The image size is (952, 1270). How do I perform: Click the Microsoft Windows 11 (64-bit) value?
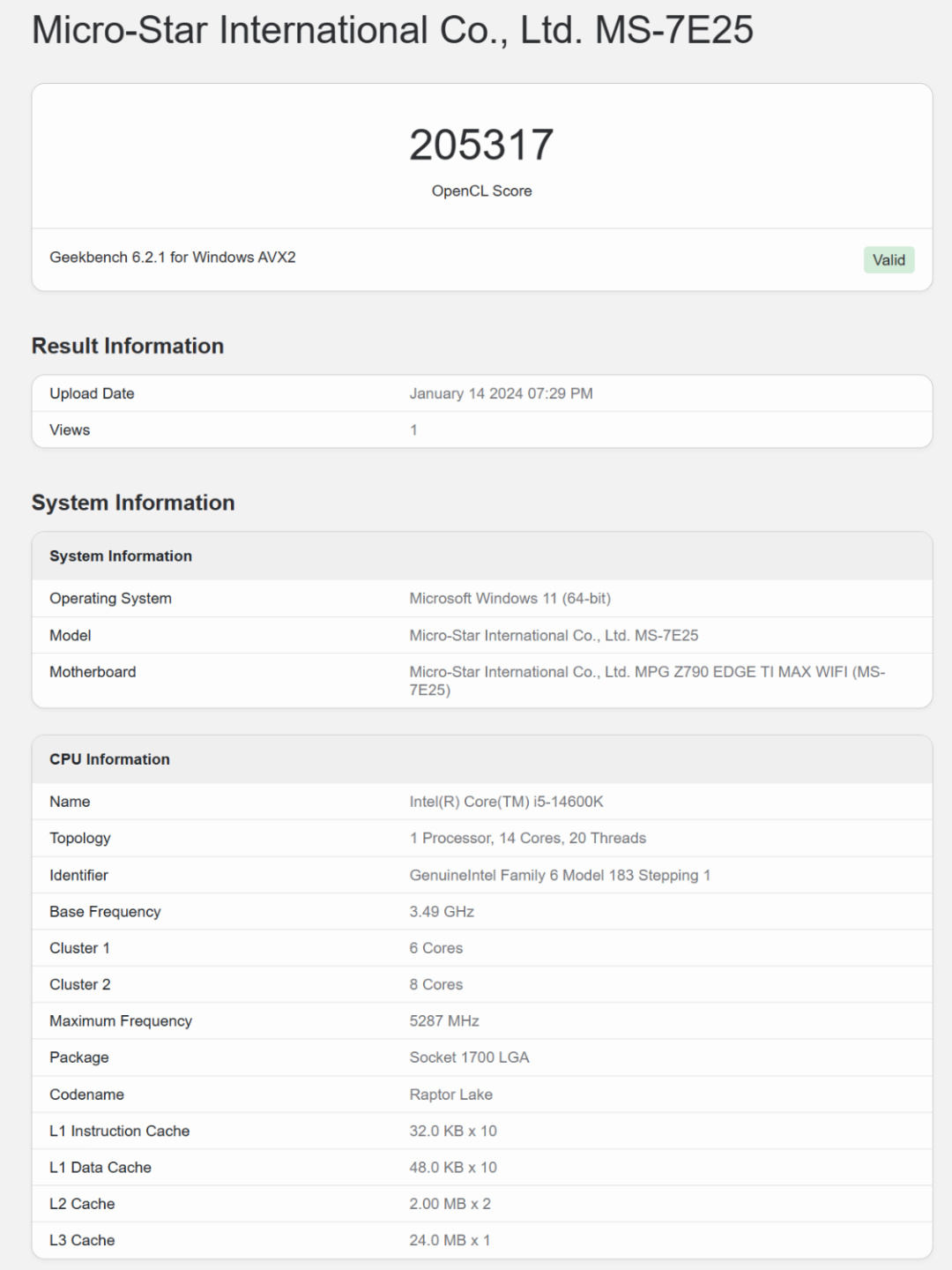pyautogui.click(x=509, y=598)
